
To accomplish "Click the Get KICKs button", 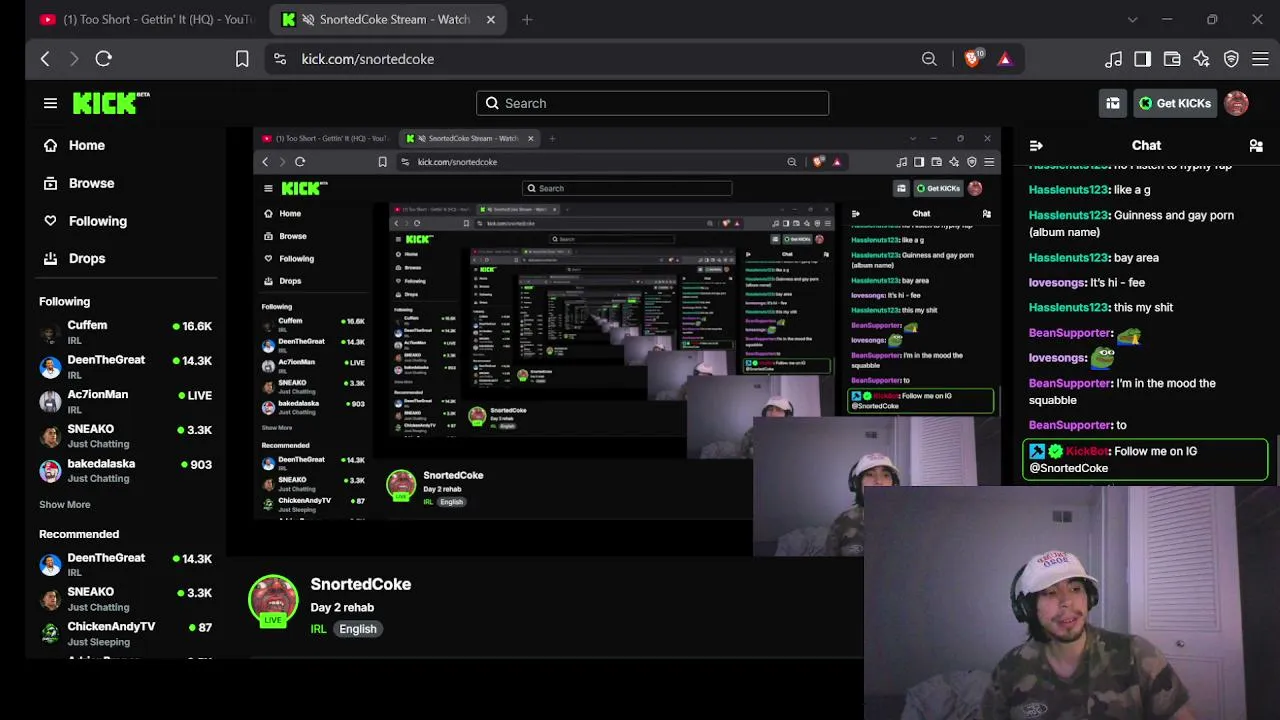I will (1175, 103).
